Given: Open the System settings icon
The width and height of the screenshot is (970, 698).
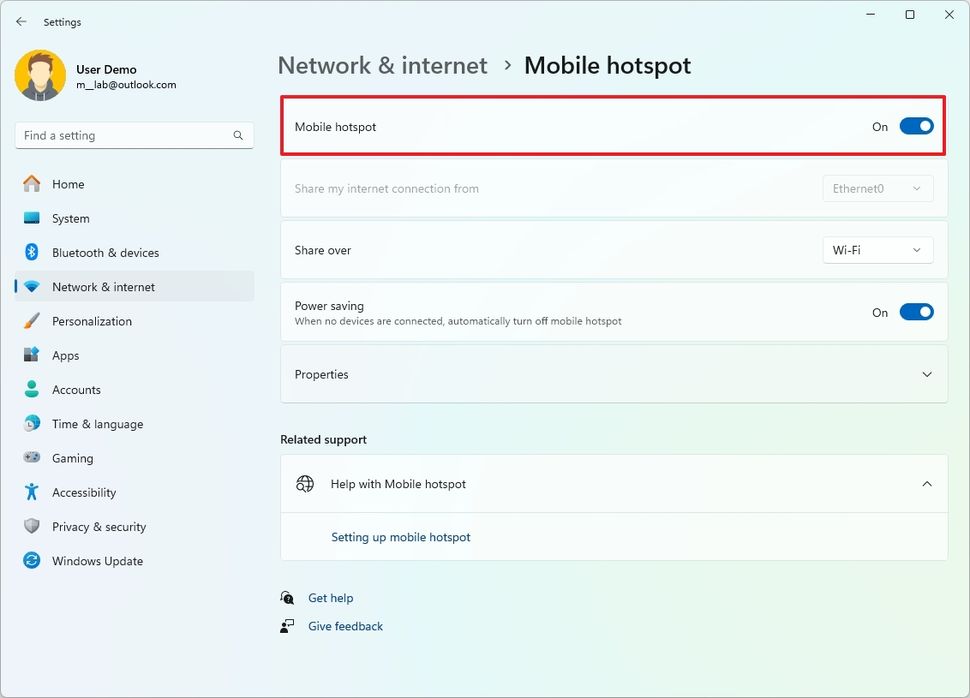Looking at the screenshot, I should click(32, 218).
